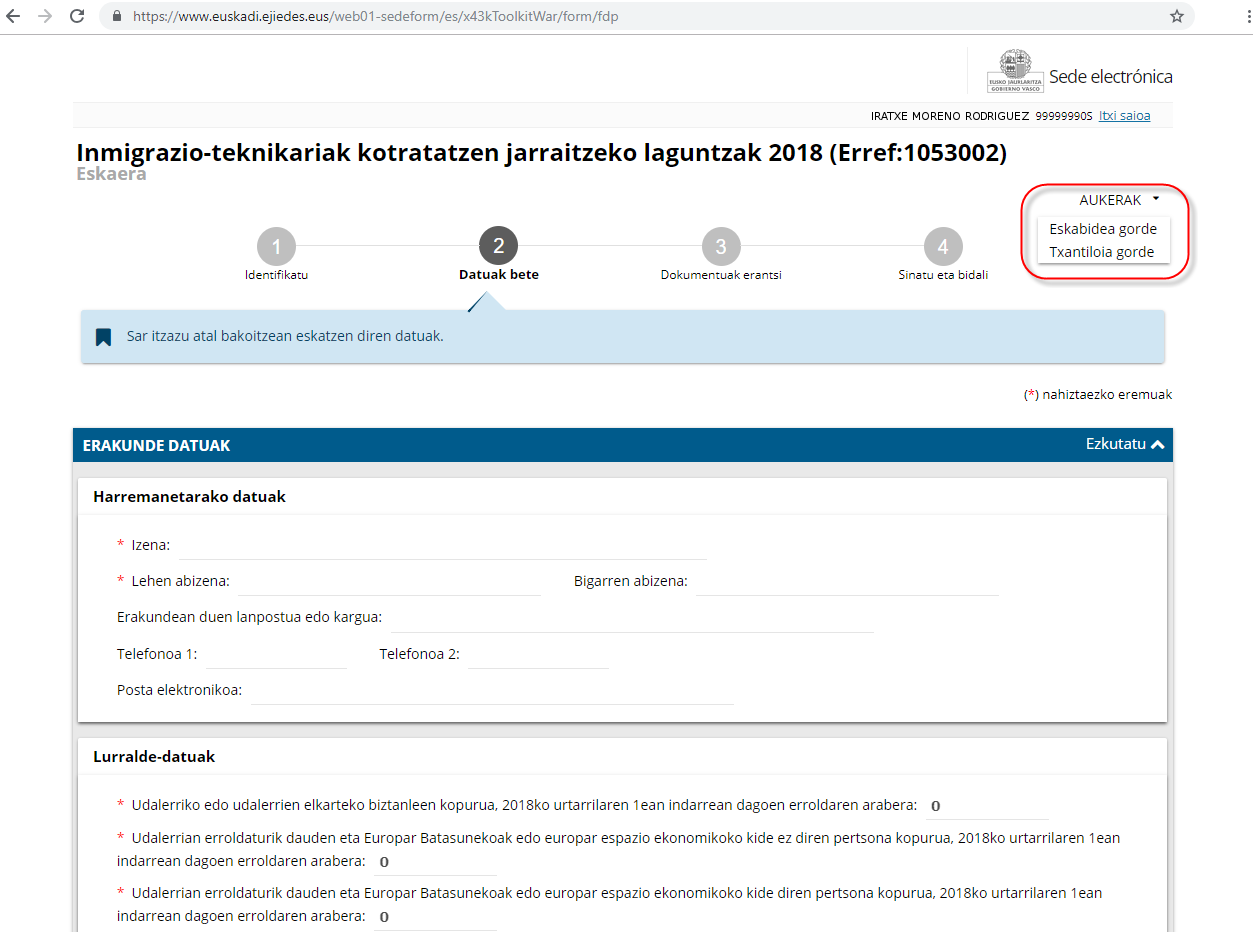The width and height of the screenshot is (1253, 932).
Task: Reload the page with refresh icon
Action: (77, 17)
